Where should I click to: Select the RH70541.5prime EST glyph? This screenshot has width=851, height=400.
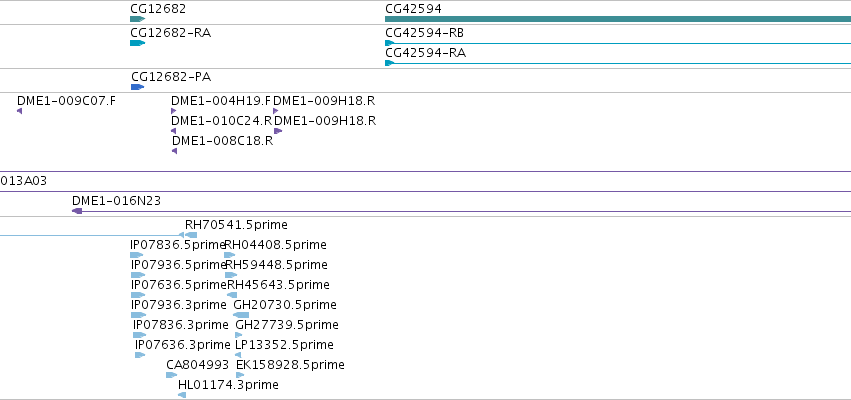tap(190, 235)
